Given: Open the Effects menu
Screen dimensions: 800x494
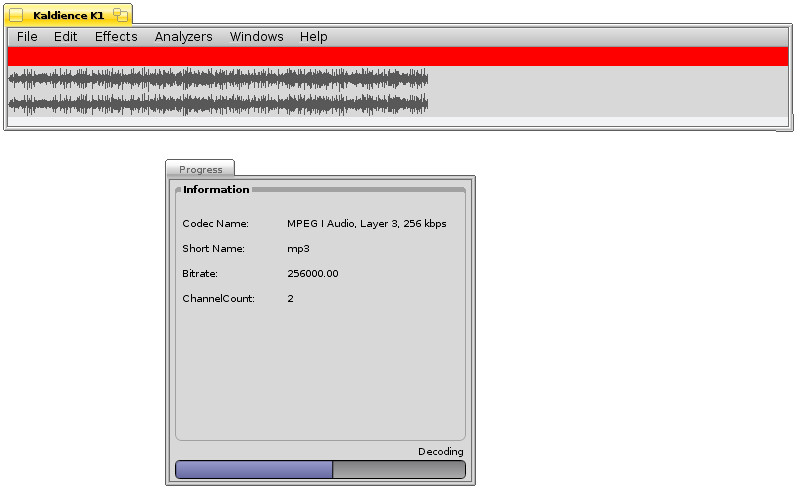Looking at the screenshot, I should coord(116,37).
